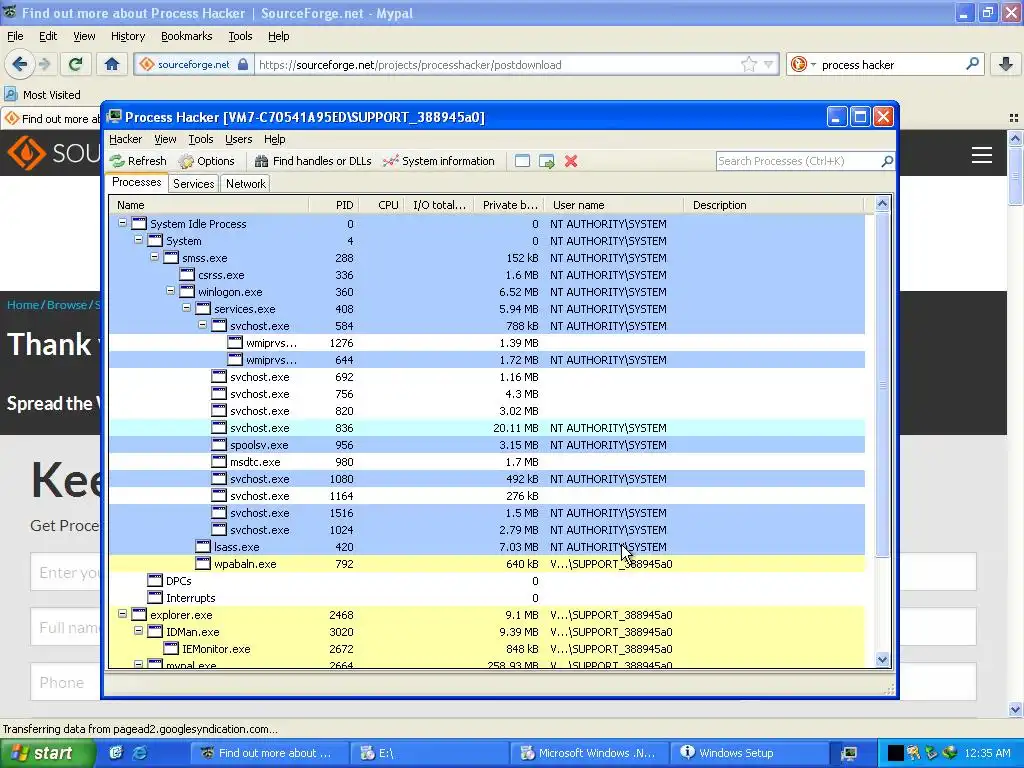Open SourceForge hamburger menu icon

coord(982,155)
